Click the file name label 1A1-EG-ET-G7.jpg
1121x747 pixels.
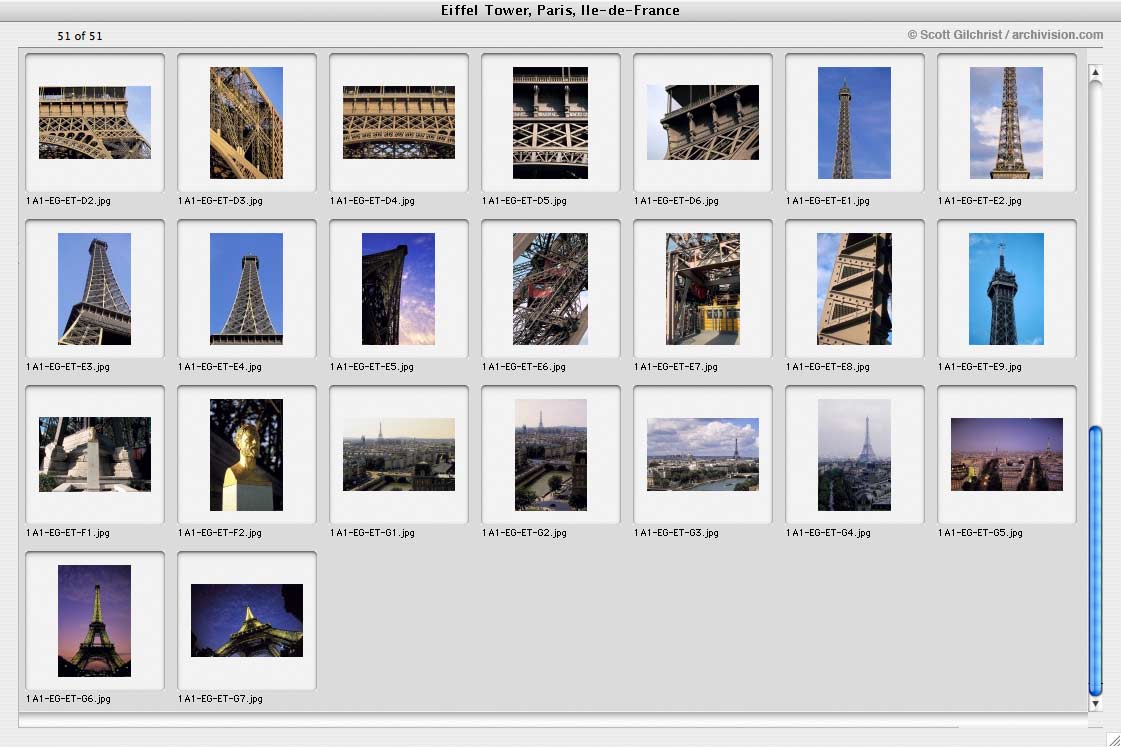(x=220, y=698)
